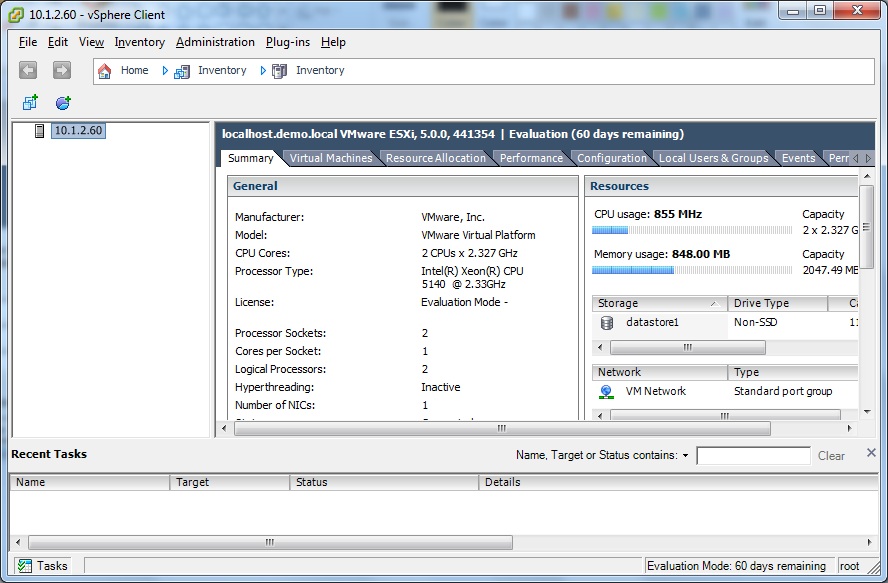Image resolution: width=888 pixels, height=583 pixels.
Task: Click the Home house icon
Action: 105,71
